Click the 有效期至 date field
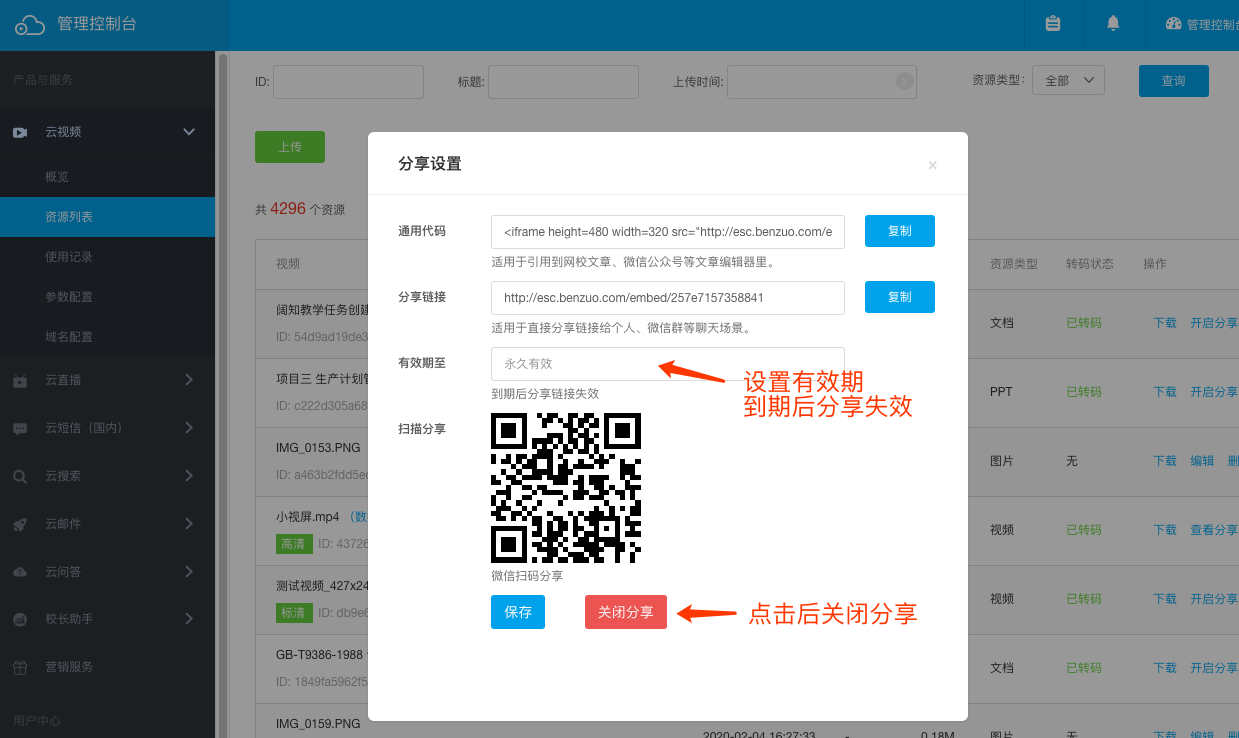Image resolution: width=1239 pixels, height=738 pixels. [667, 364]
